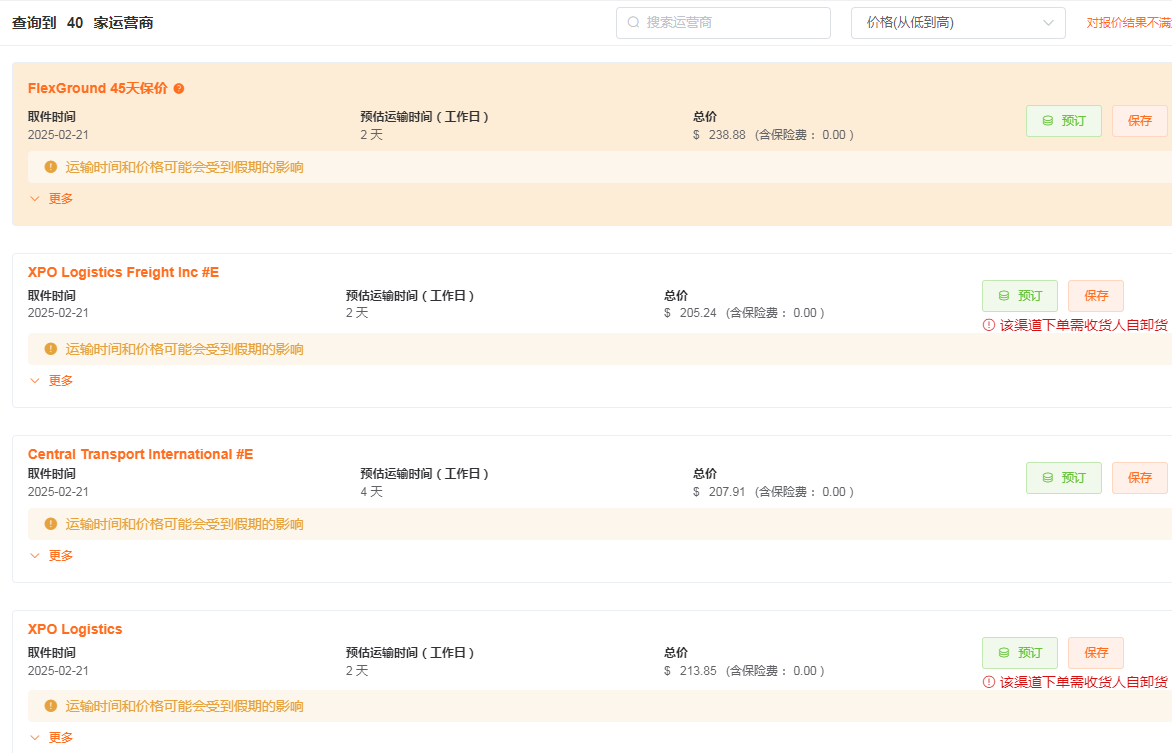Click the 查询到 40 家运营商 result count
The image size is (1172, 753).
click(x=82, y=22)
